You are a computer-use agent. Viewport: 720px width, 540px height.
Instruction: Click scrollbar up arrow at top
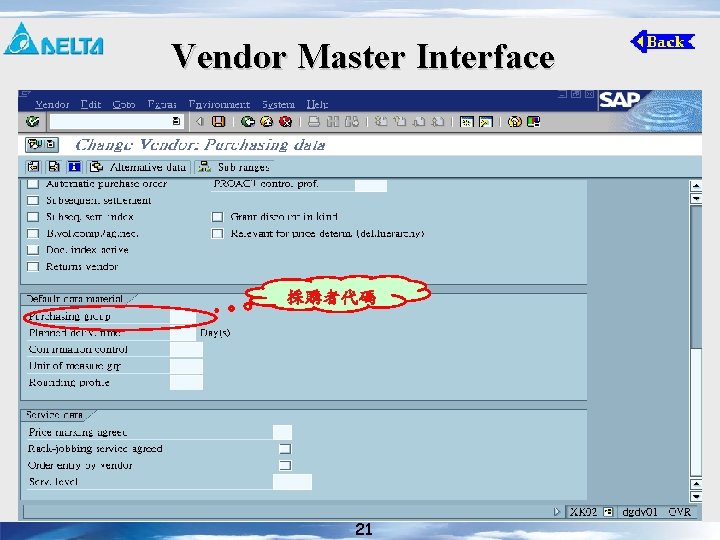696,186
